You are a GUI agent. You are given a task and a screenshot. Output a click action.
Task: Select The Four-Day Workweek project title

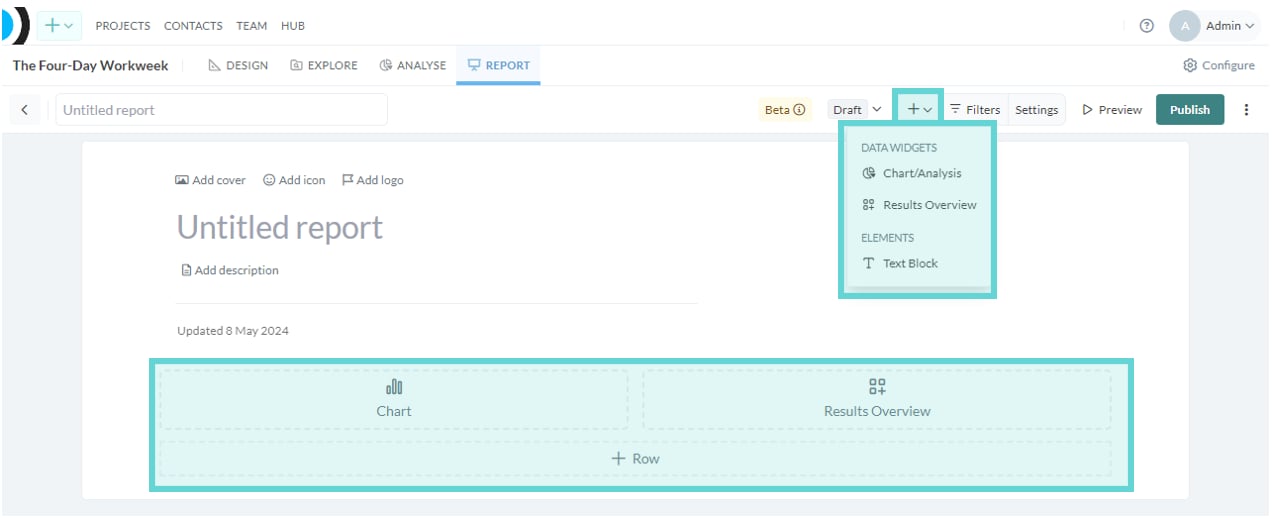pos(90,65)
